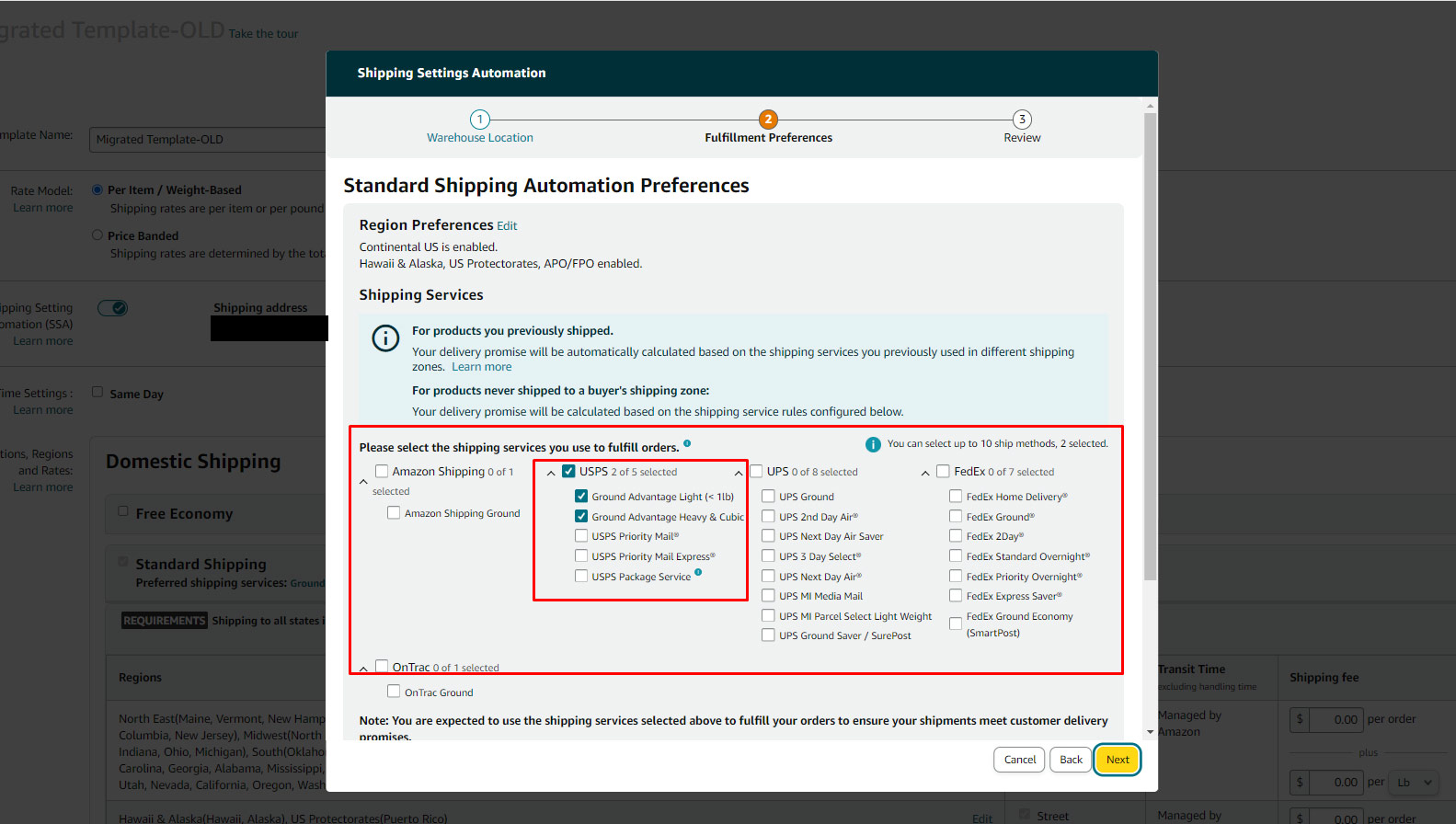Click the Back button
This screenshot has height=824, width=1456.
tap(1071, 760)
